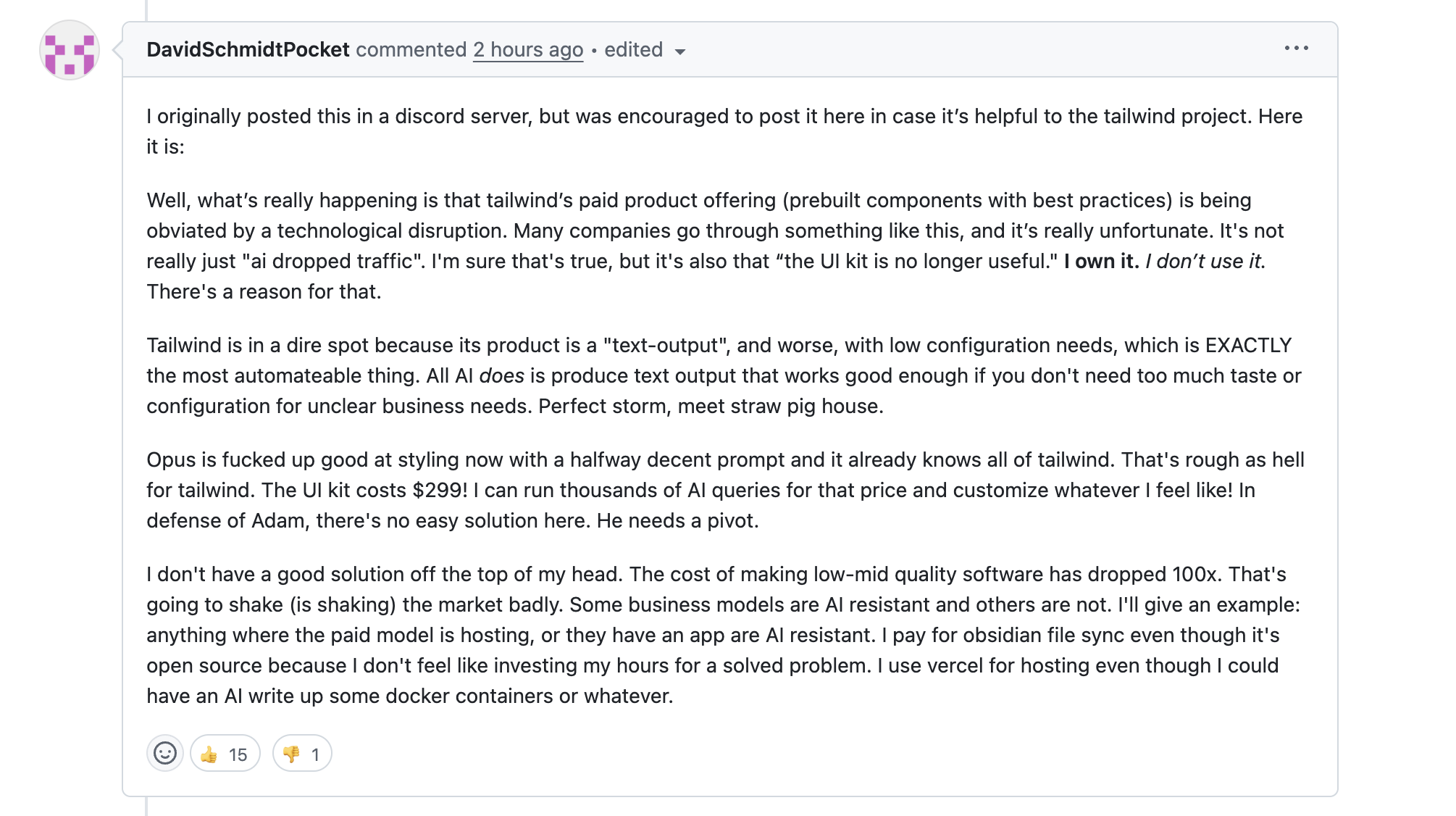Click DavidSchmidtPocket's pixelated avatar image

coord(70,50)
